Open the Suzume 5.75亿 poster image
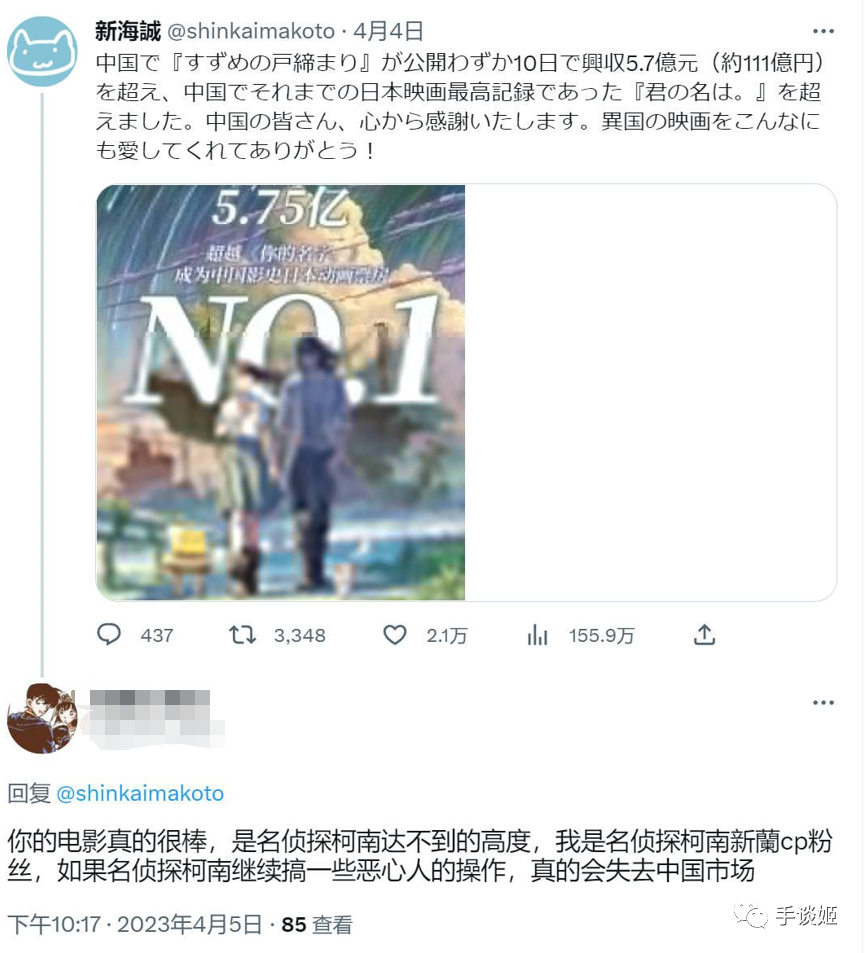This screenshot has width=865, height=953. [x=281, y=393]
